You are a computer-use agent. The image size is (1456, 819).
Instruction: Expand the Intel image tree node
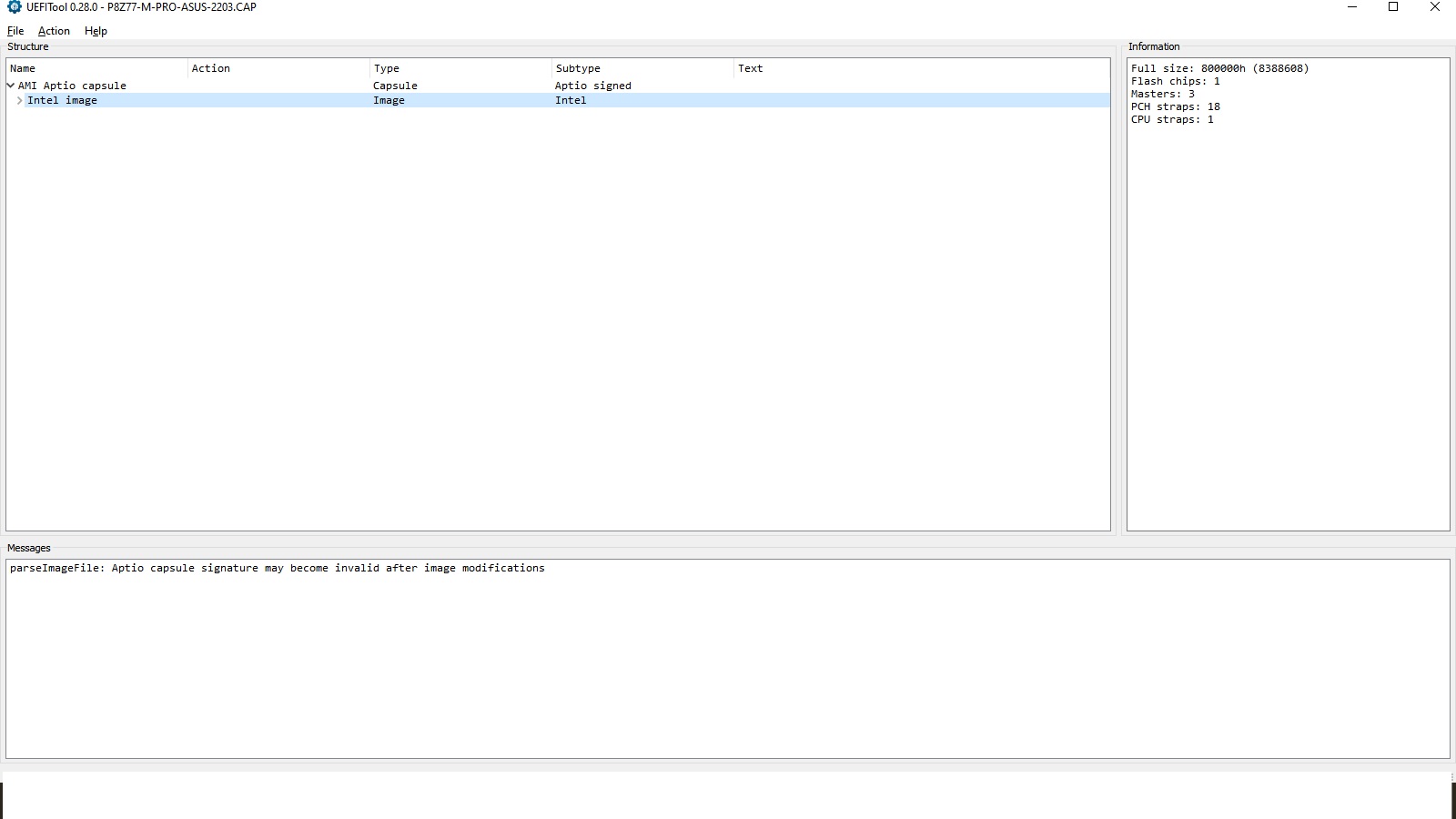(x=19, y=100)
